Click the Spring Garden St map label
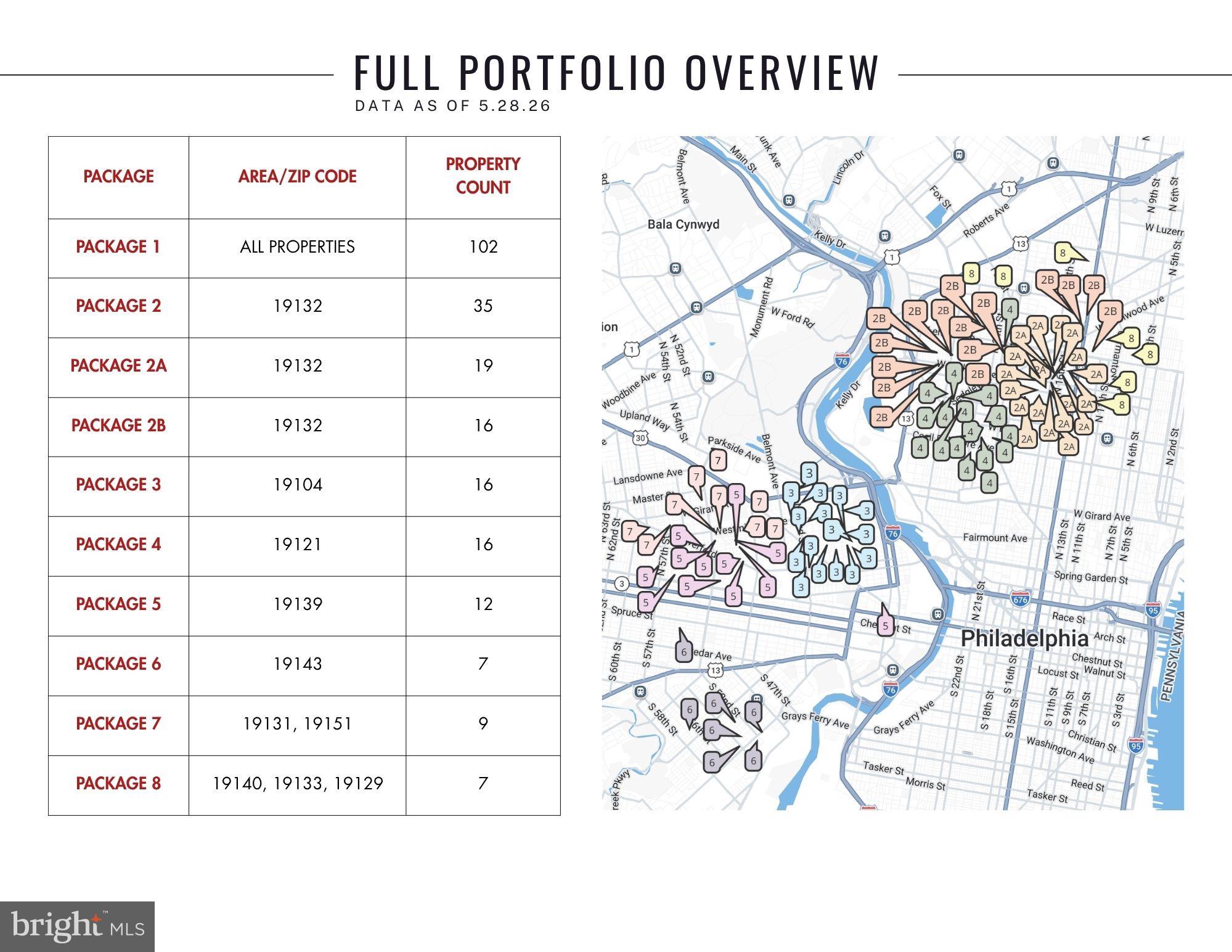Screen dimensions: 1232x952 click(x=1091, y=578)
